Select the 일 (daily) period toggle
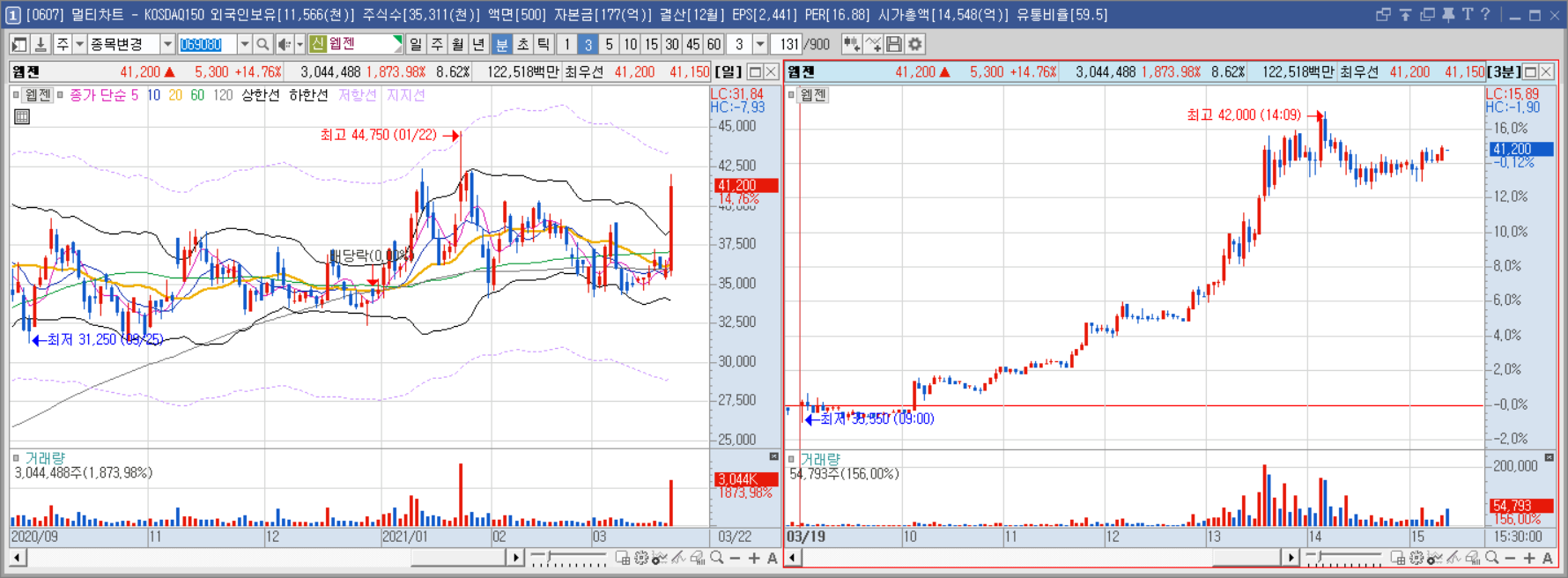The height and width of the screenshot is (578, 1568). (416, 44)
